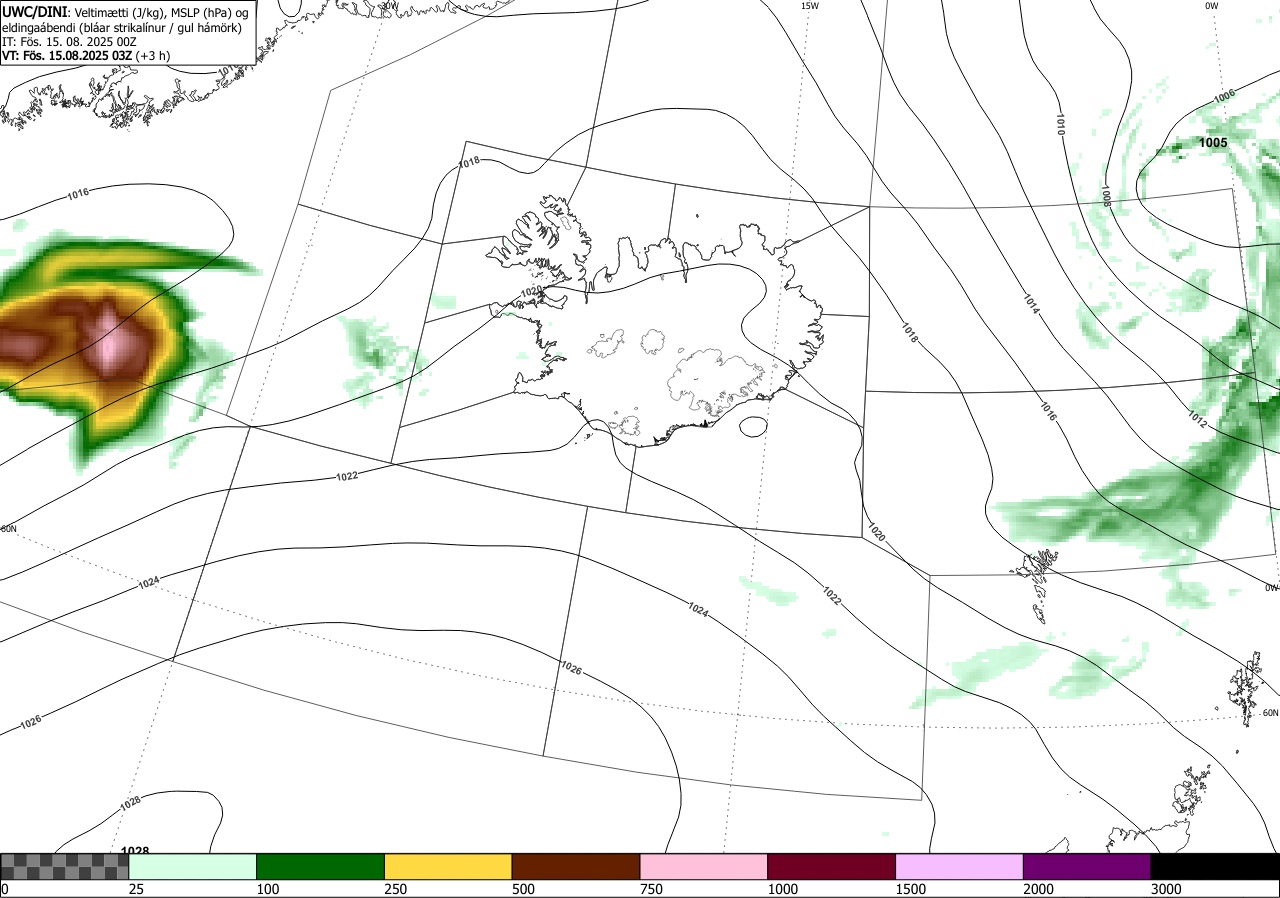Viewport: 1280px width, 898px height.
Task: Click the legend value 250
Action: pos(396,889)
